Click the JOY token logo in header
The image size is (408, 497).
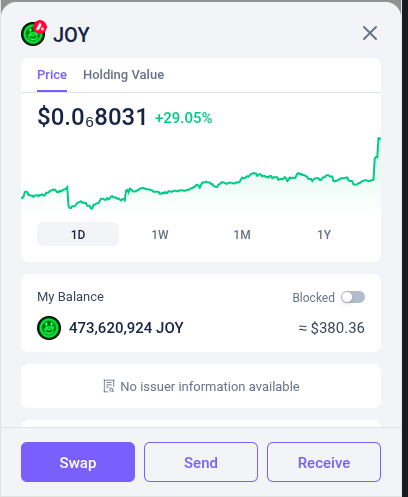click(x=33, y=34)
